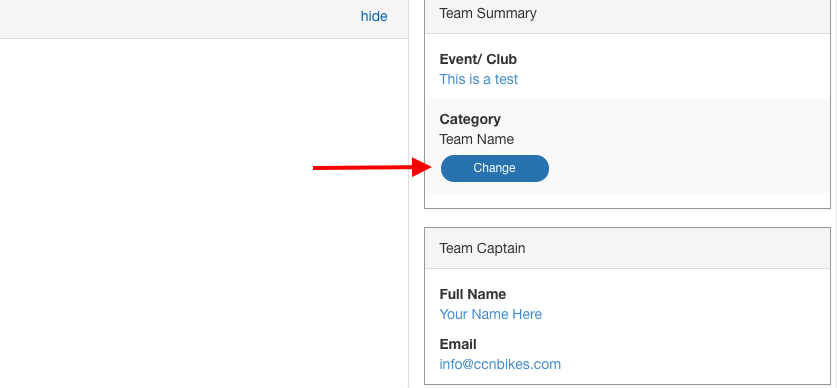
Task: Click the Full Name label
Action: (x=472, y=294)
